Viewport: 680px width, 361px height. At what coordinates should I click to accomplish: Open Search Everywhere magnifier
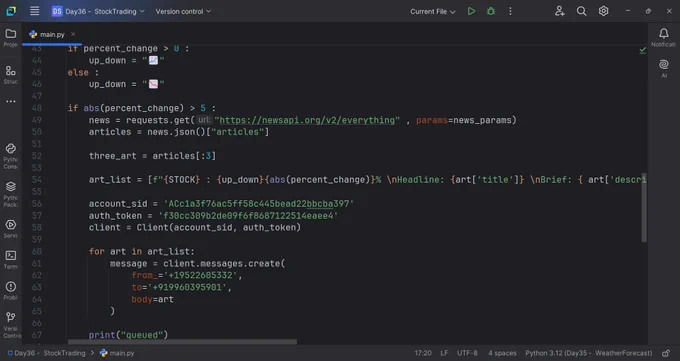click(582, 11)
